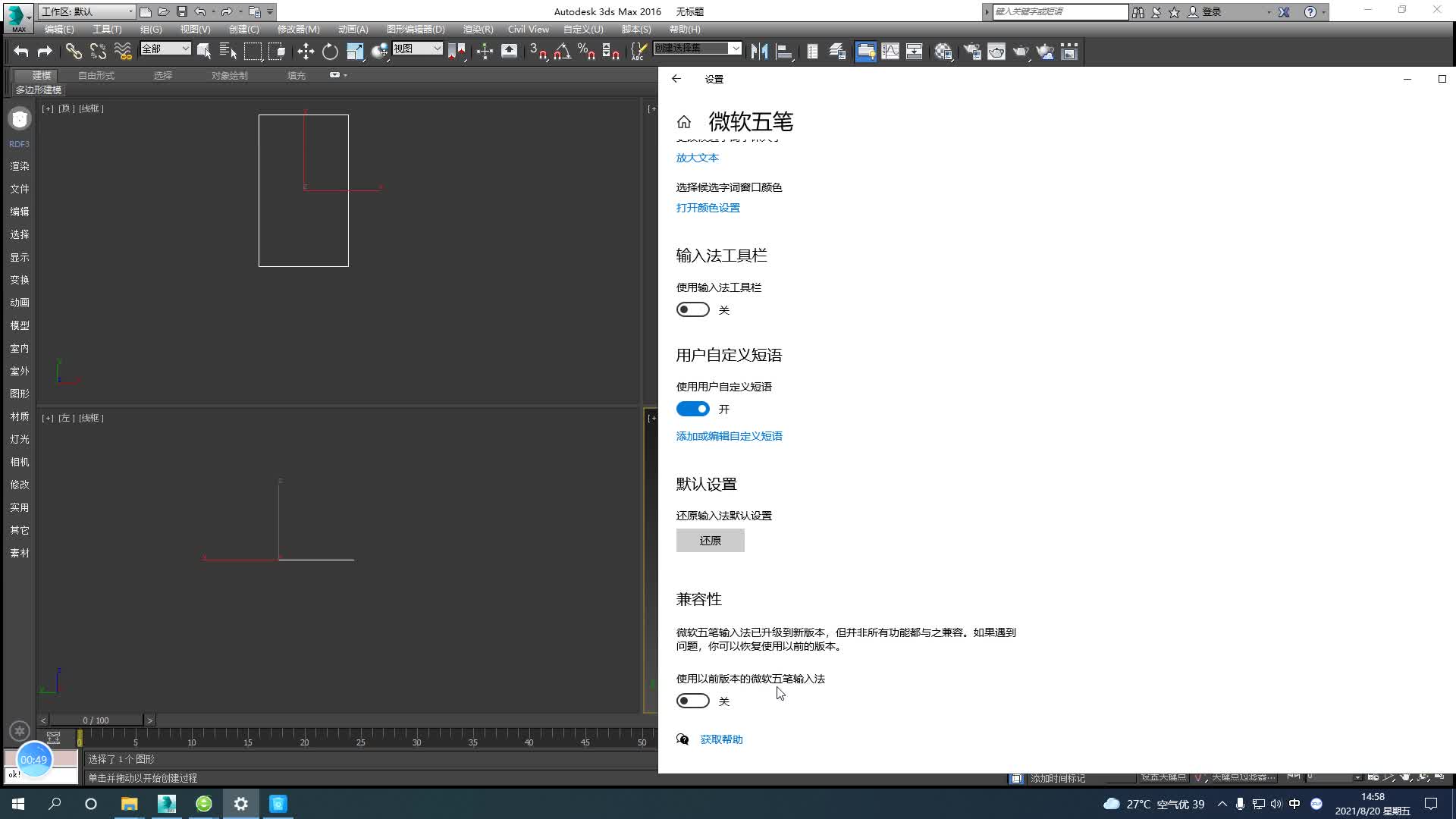Enable previous version Wubi input toggle
1456x819 pixels.
tap(692, 701)
